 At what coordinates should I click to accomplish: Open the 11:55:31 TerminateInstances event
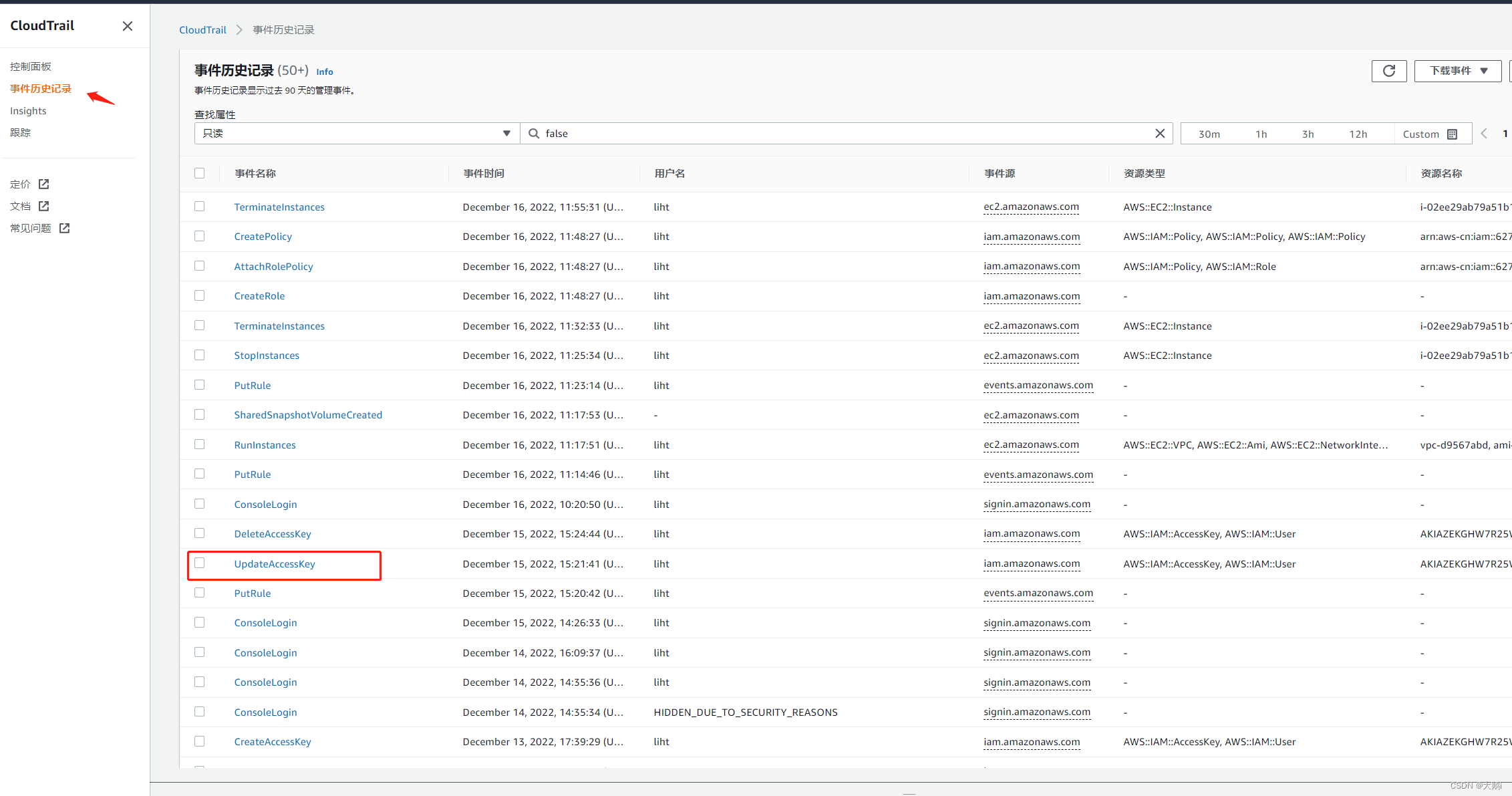(x=279, y=207)
